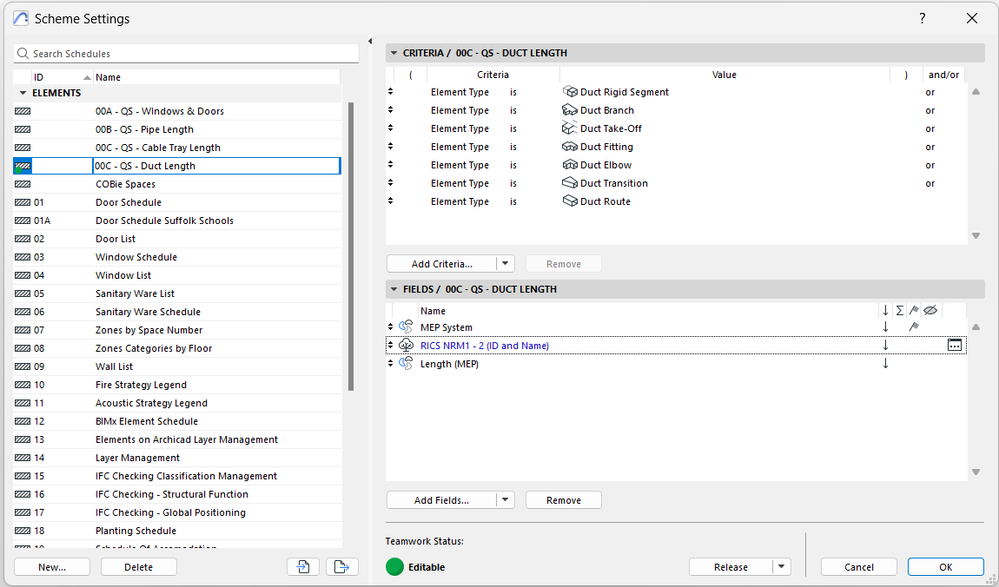The height and width of the screenshot is (587, 999).
Task: Sort schedule list by ID column header
Action: pos(62,77)
